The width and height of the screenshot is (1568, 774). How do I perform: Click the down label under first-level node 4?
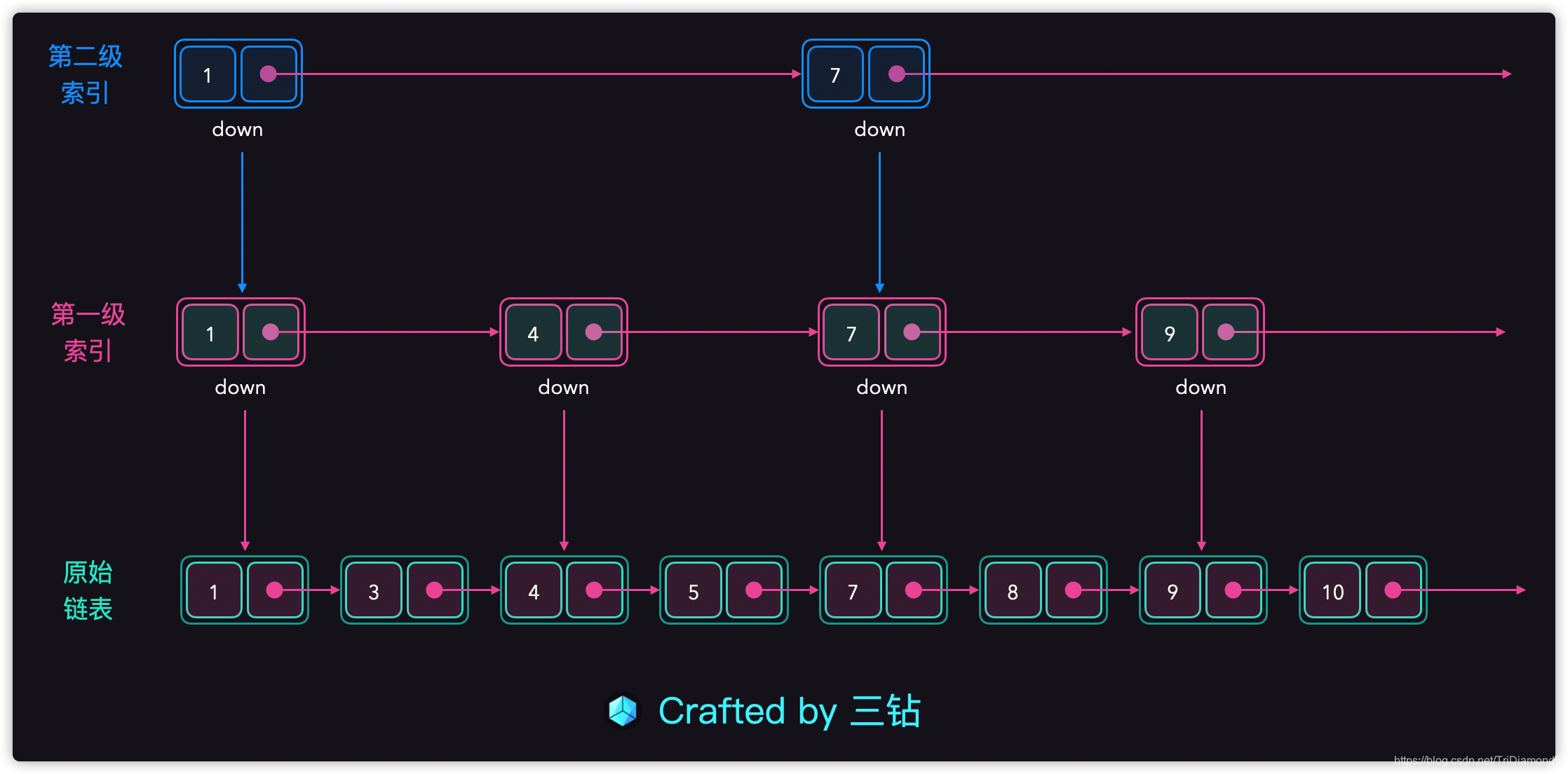pos(563,388)
